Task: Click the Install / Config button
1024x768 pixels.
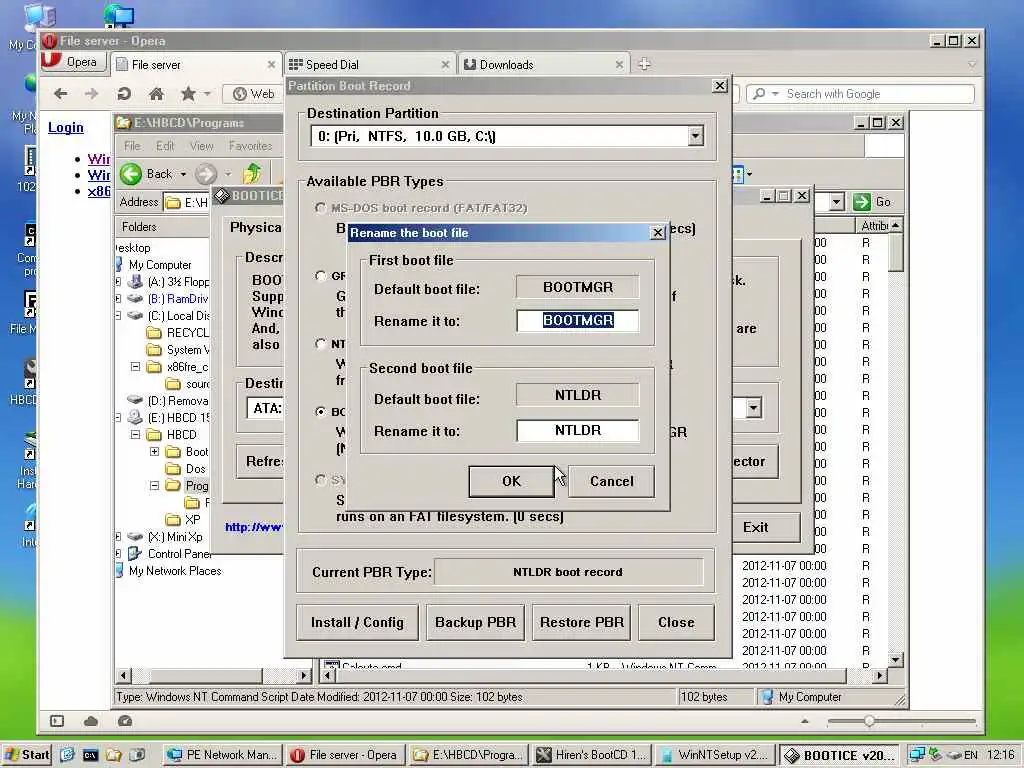Action: [357, 622]
